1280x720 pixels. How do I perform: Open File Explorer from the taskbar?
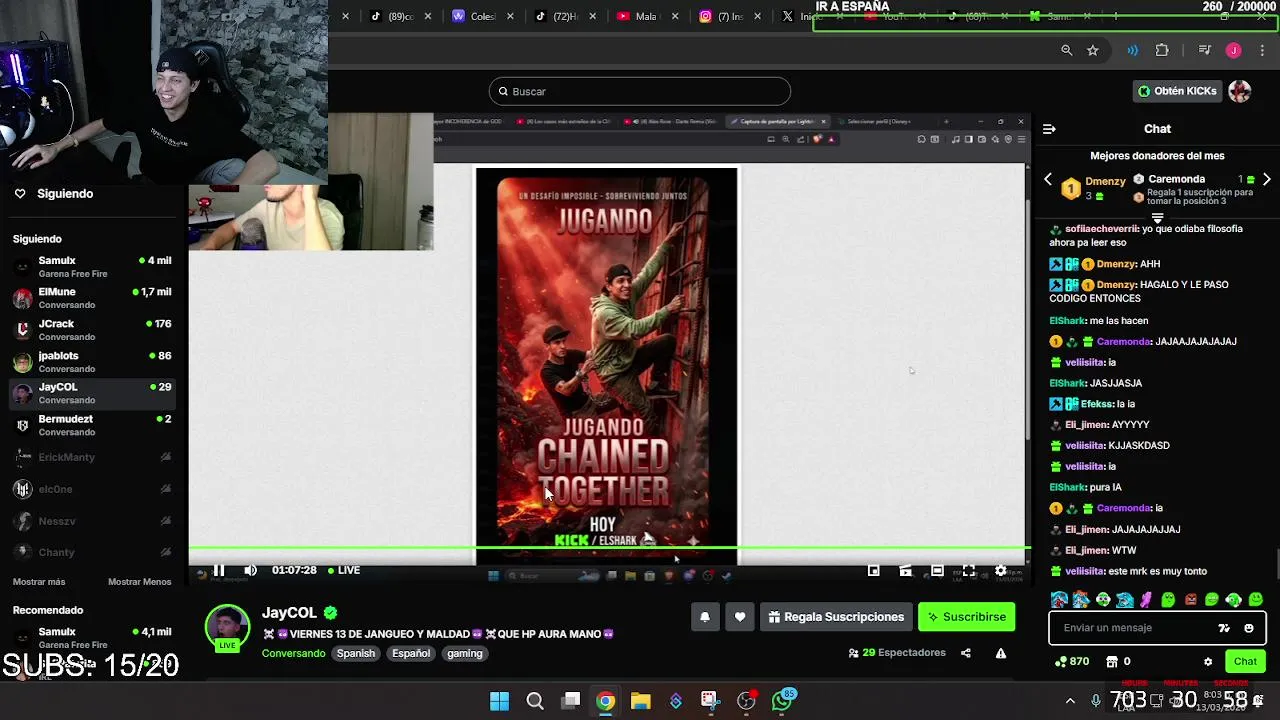tap(640, 701)
